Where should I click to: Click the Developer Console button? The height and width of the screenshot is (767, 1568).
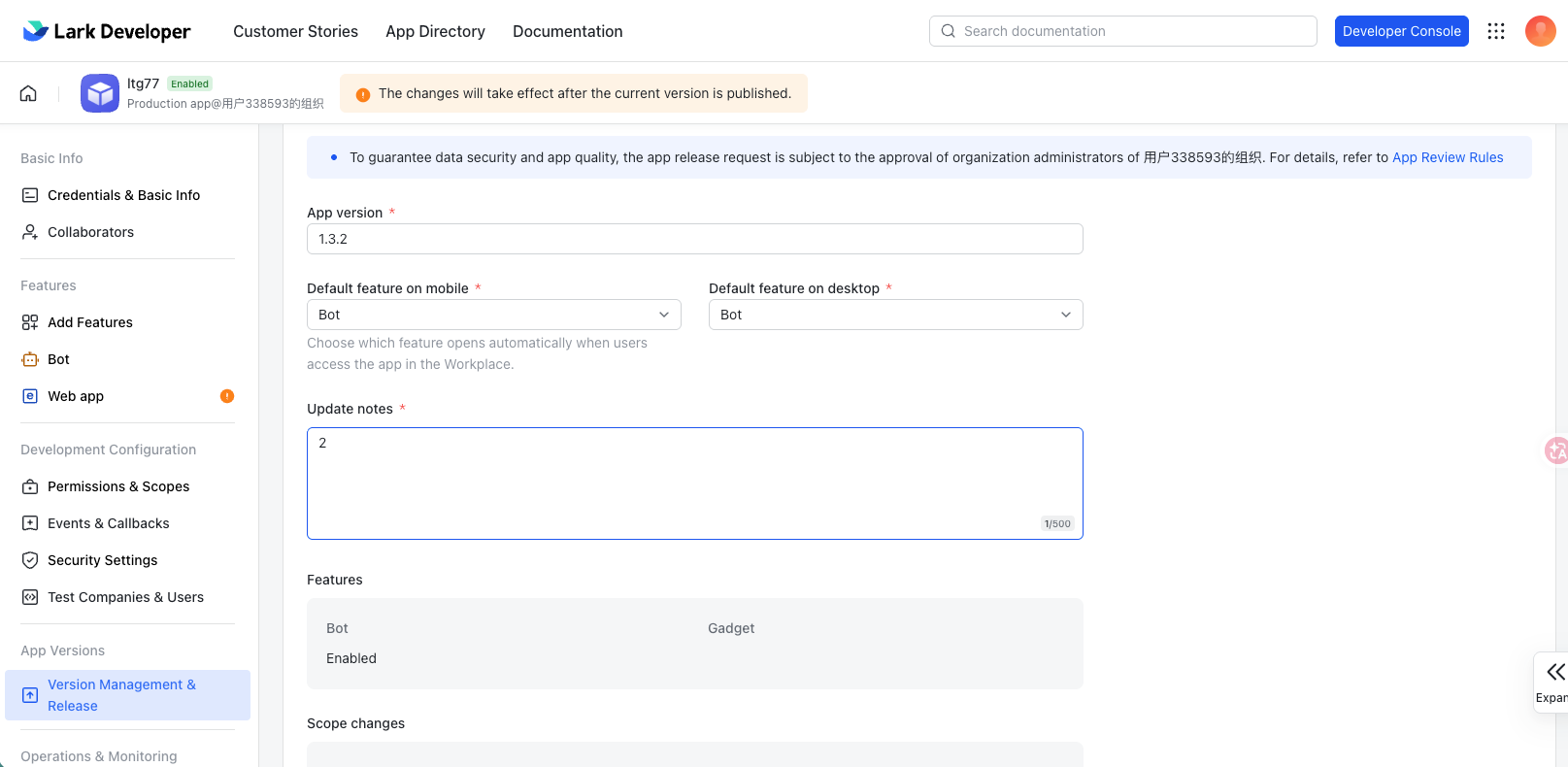pyautogui.click(x=1401, y=31)
